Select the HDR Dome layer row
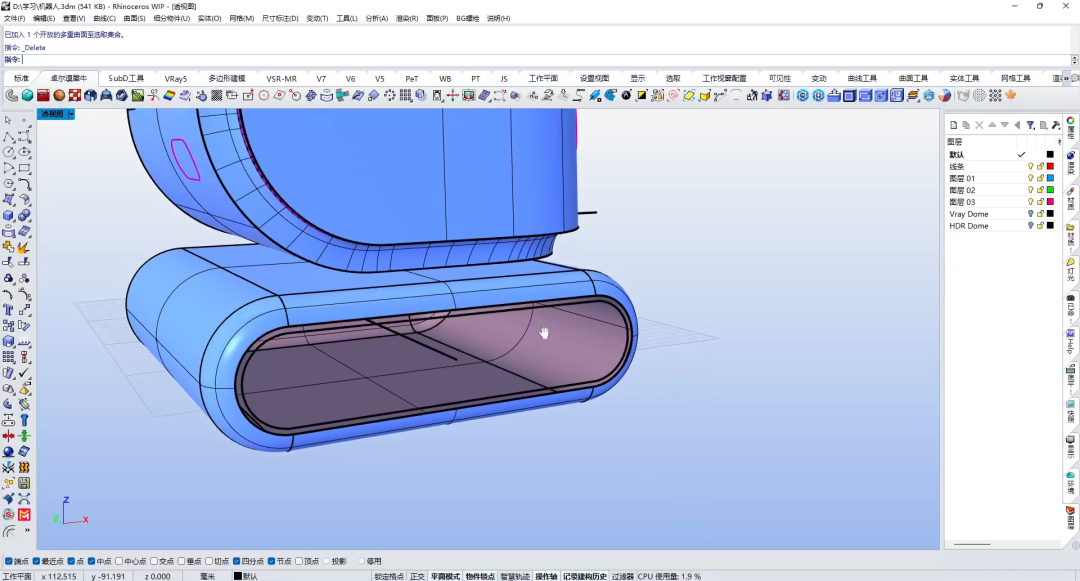 1001,226
